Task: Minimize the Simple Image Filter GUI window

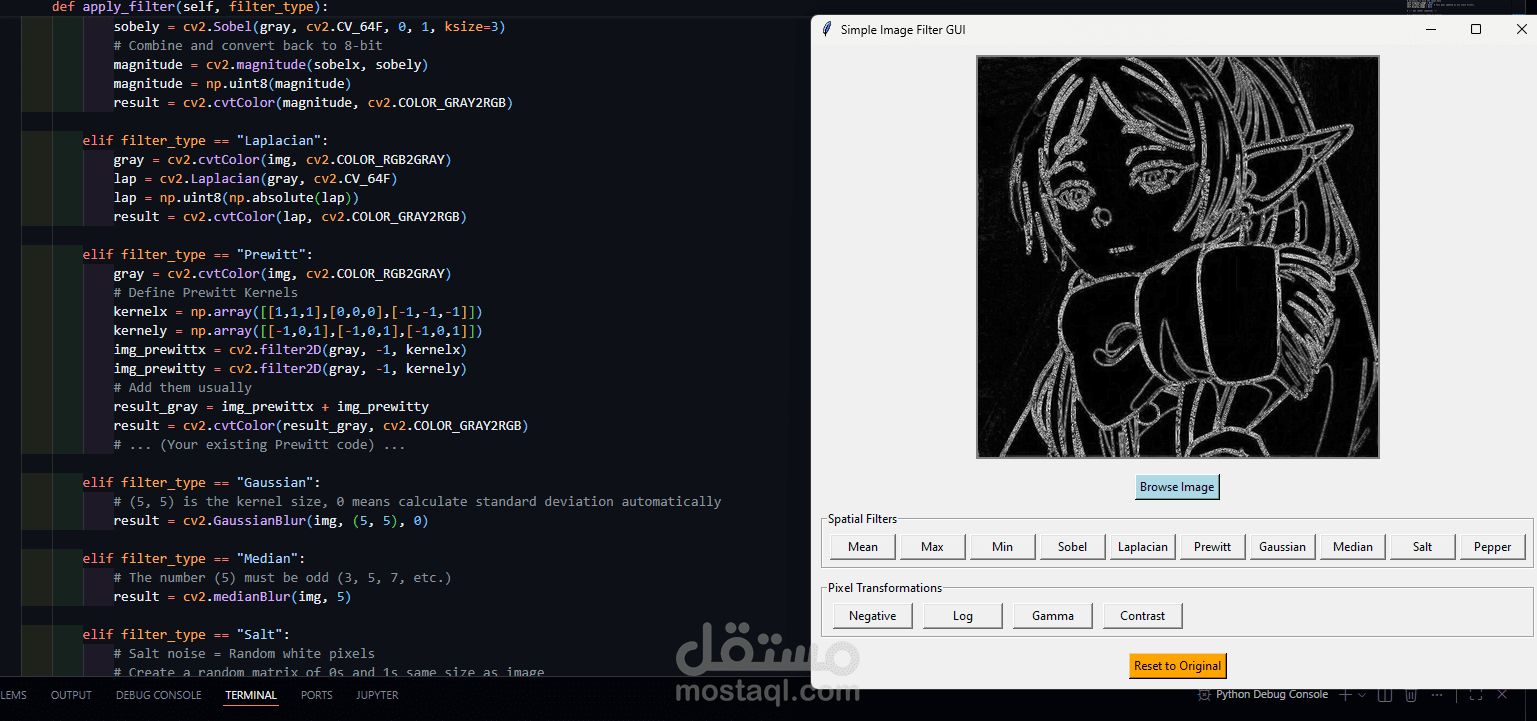Action: 1430,29
